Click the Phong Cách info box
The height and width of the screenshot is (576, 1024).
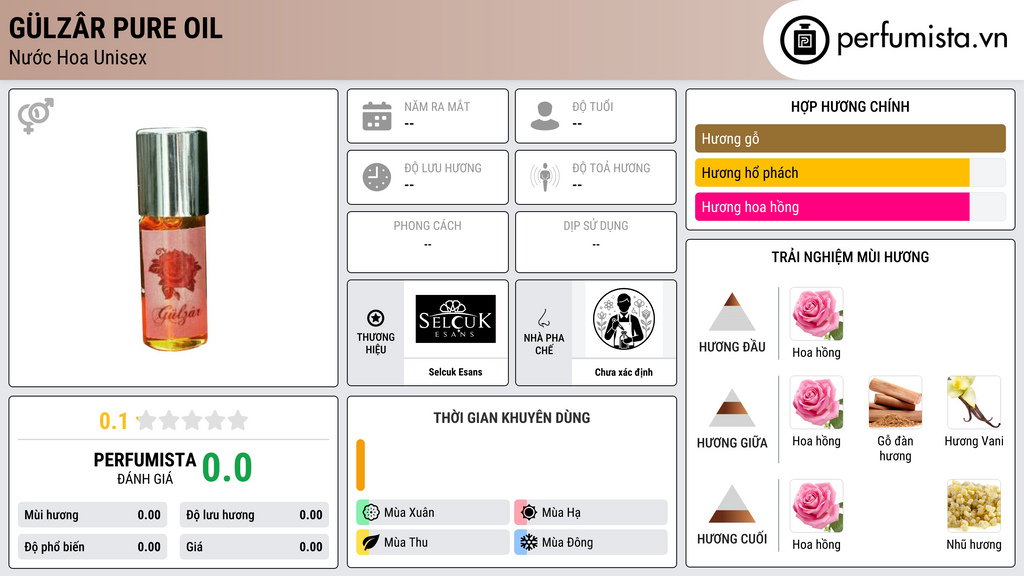pyautogui.click(x=428, y=242)
